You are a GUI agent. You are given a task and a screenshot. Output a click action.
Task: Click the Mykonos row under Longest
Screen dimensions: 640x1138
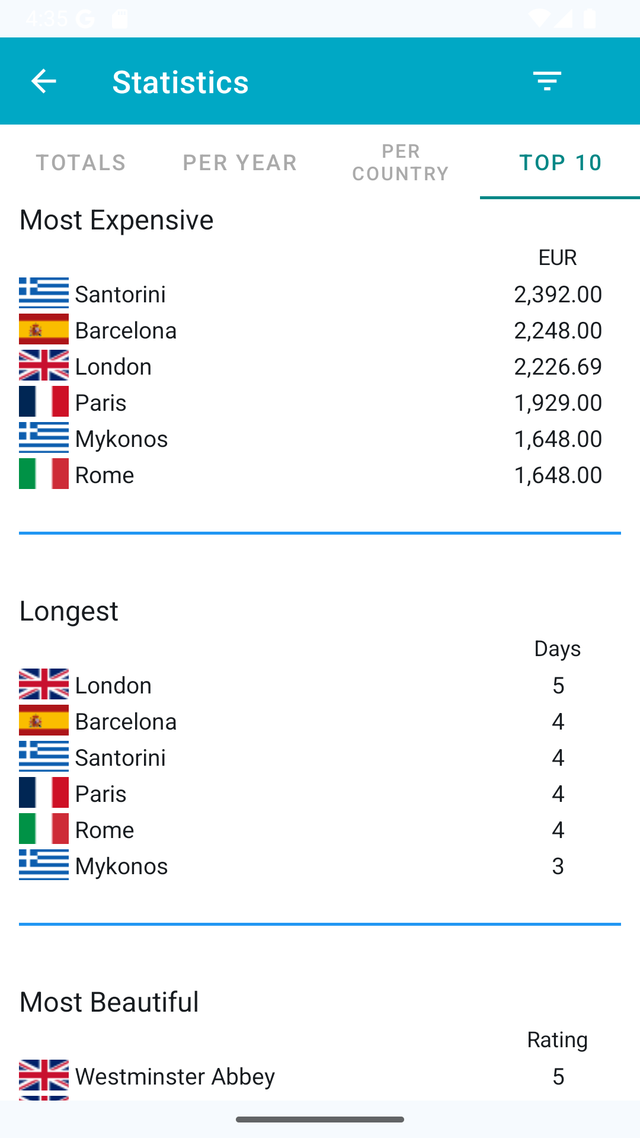tap(121, 865)
